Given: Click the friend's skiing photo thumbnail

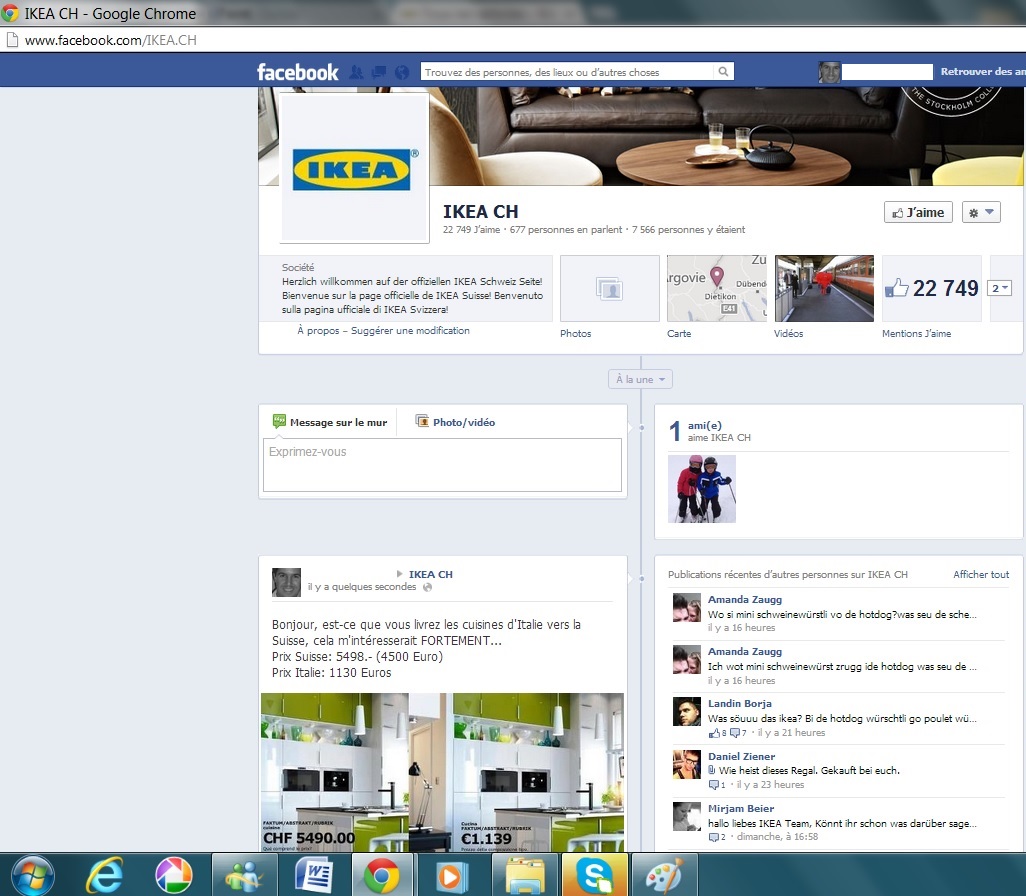Looking at the screenshot, I should pos(701,489).
